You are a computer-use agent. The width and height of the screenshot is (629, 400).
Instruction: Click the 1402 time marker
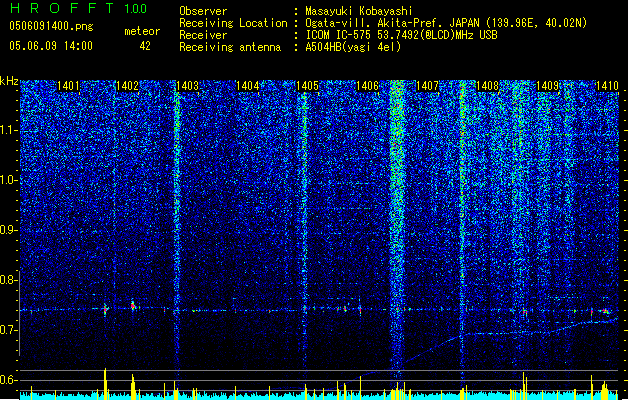click(128, 86)
